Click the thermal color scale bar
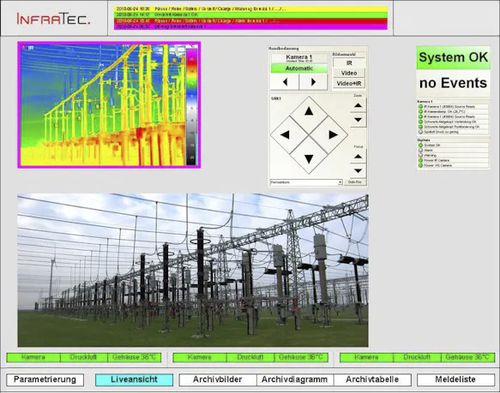Image resolution: width=500 pixels, height=393 pixels. click(x=191, y=107)
